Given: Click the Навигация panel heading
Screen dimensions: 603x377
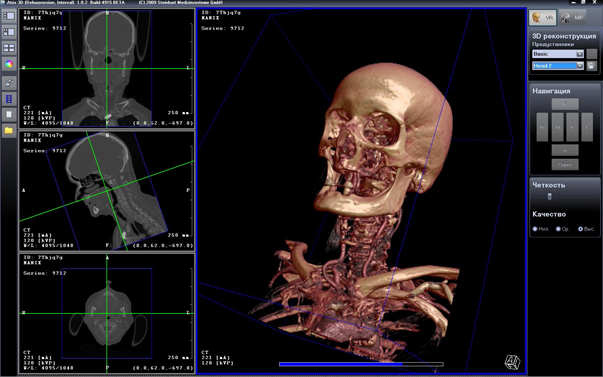Looking at the screenshot, I should coord(551,91).
